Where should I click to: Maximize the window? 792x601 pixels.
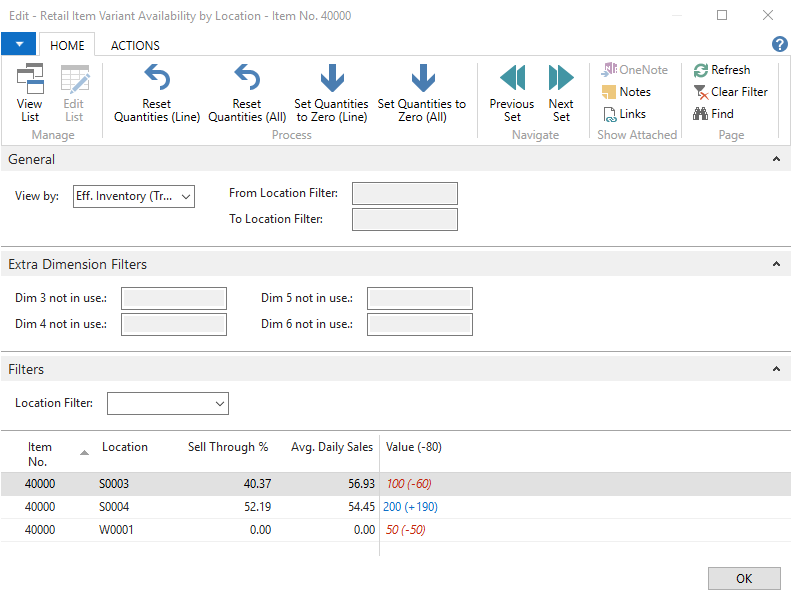pyautogui.click(x=722, y=15)
